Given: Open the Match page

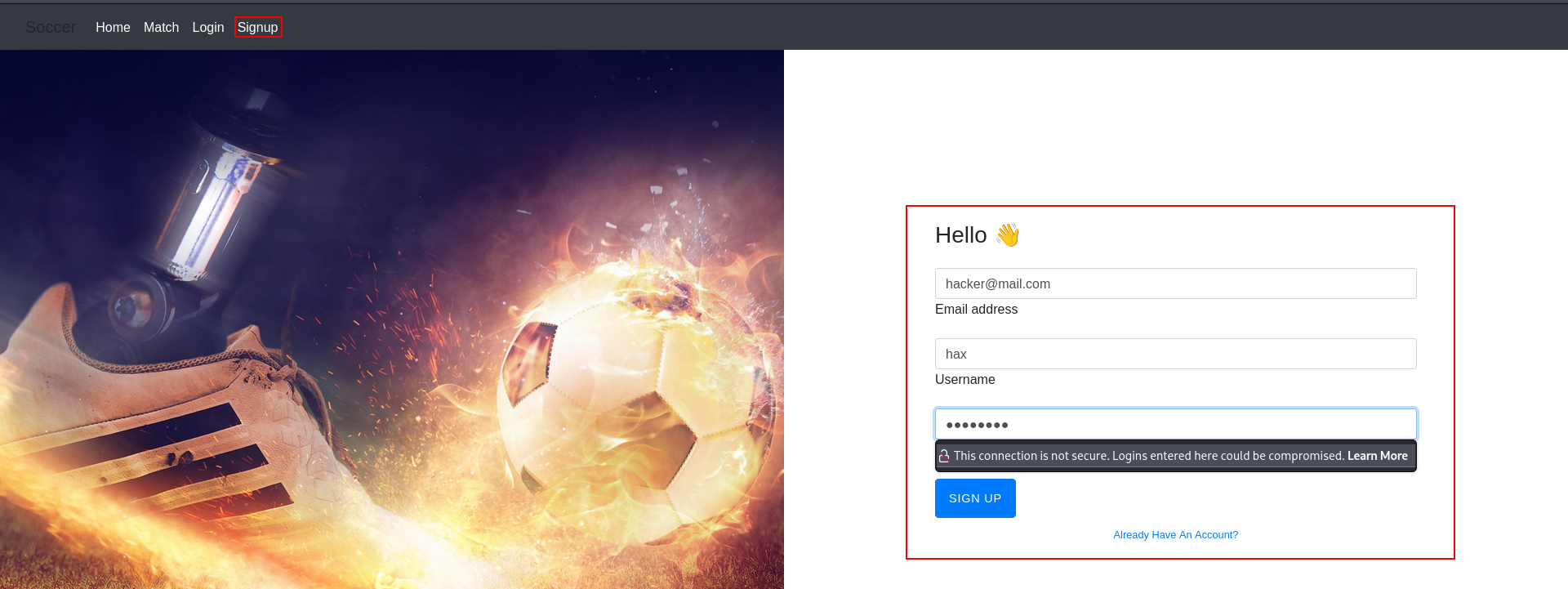Looking at the screenshot, I should coord(161,27).
